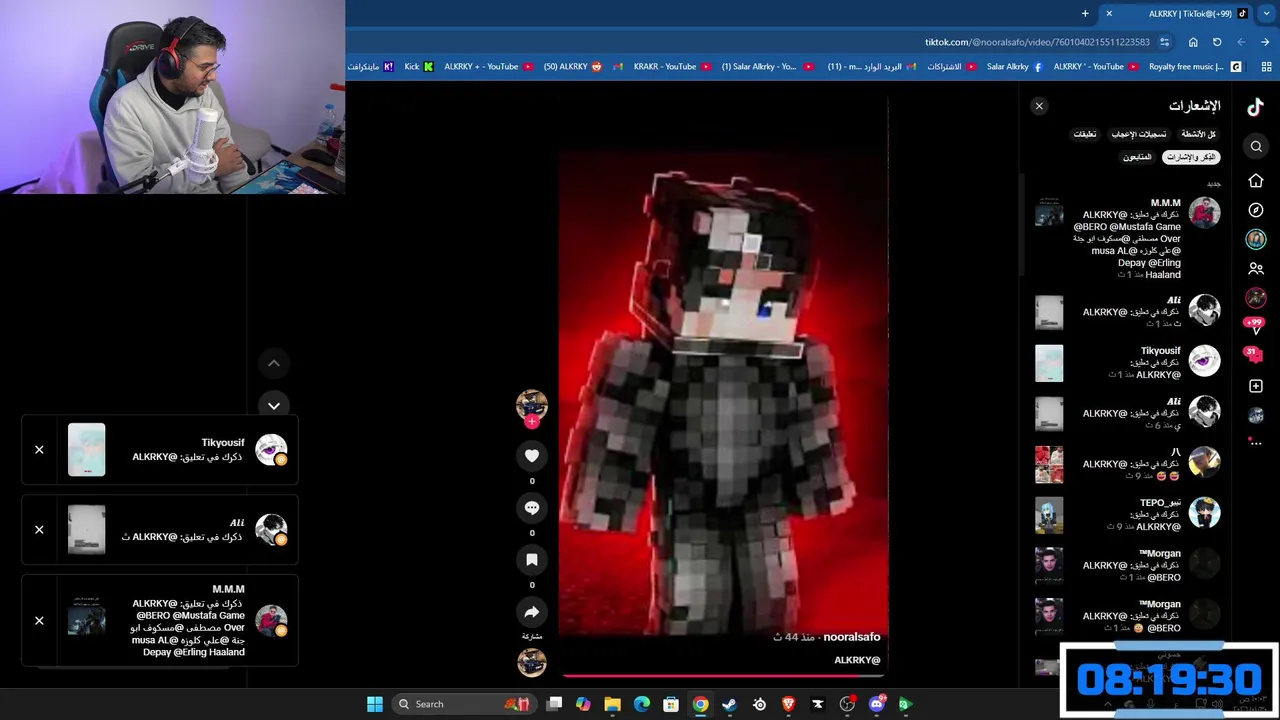
Task: Open the sound disc below share
Action: 532,662
